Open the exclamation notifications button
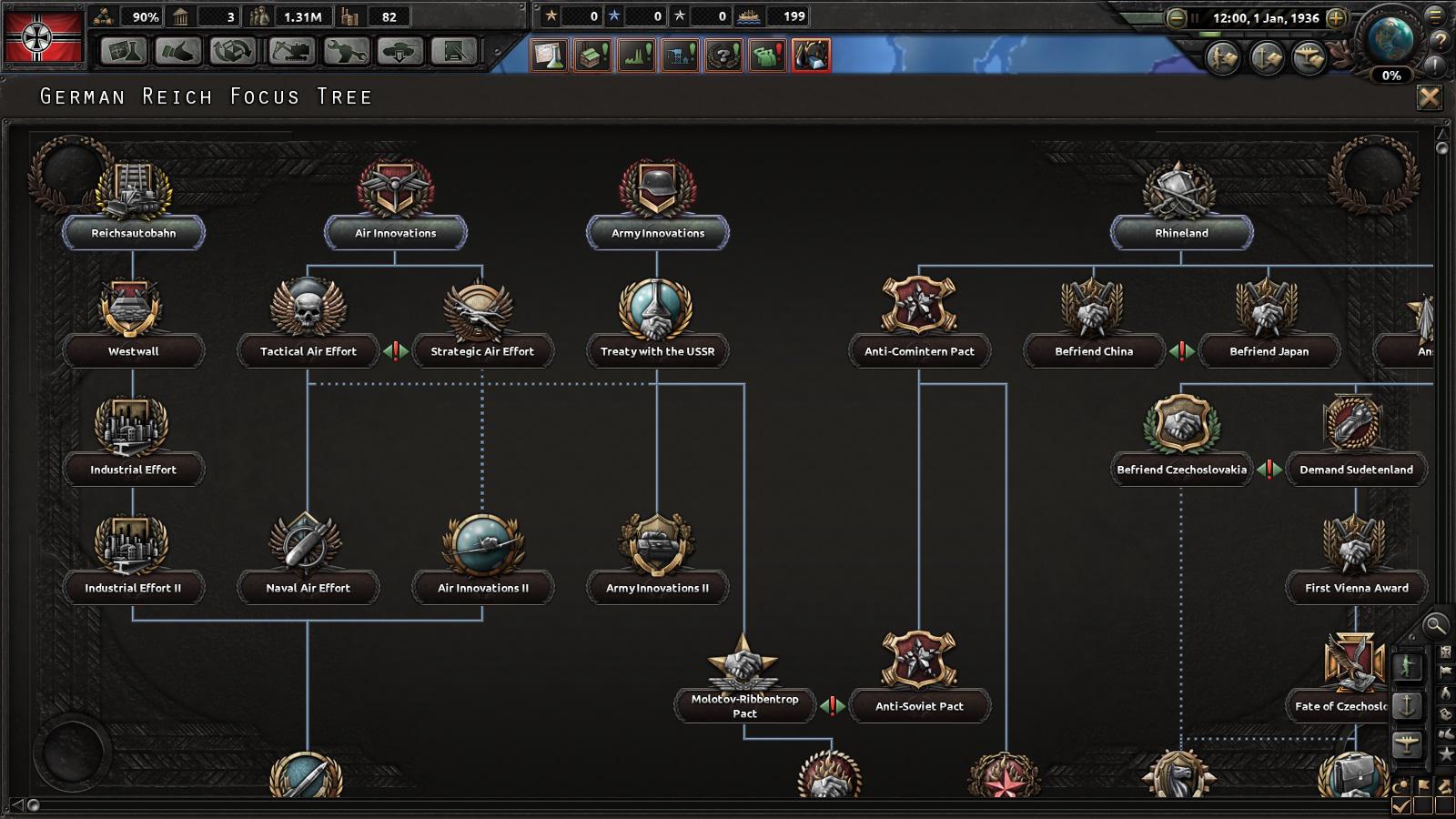The height and width of the screenshot is (819, 1456). [x=1435, y=66]
